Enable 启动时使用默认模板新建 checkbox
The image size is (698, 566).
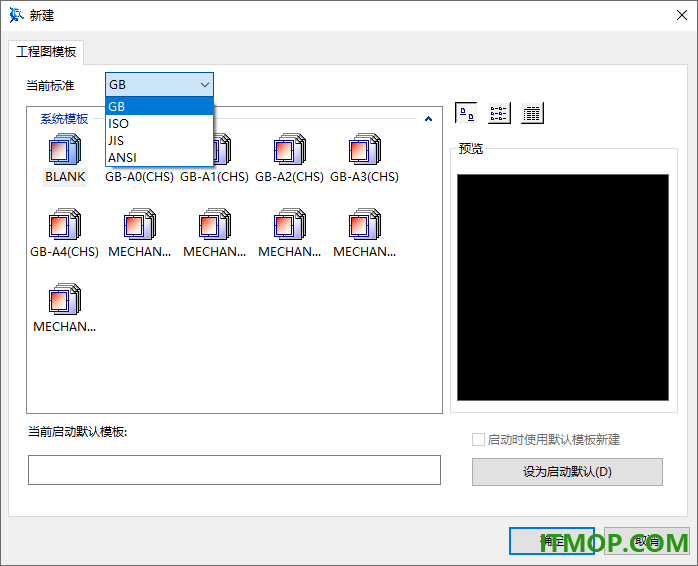(478, 440)
